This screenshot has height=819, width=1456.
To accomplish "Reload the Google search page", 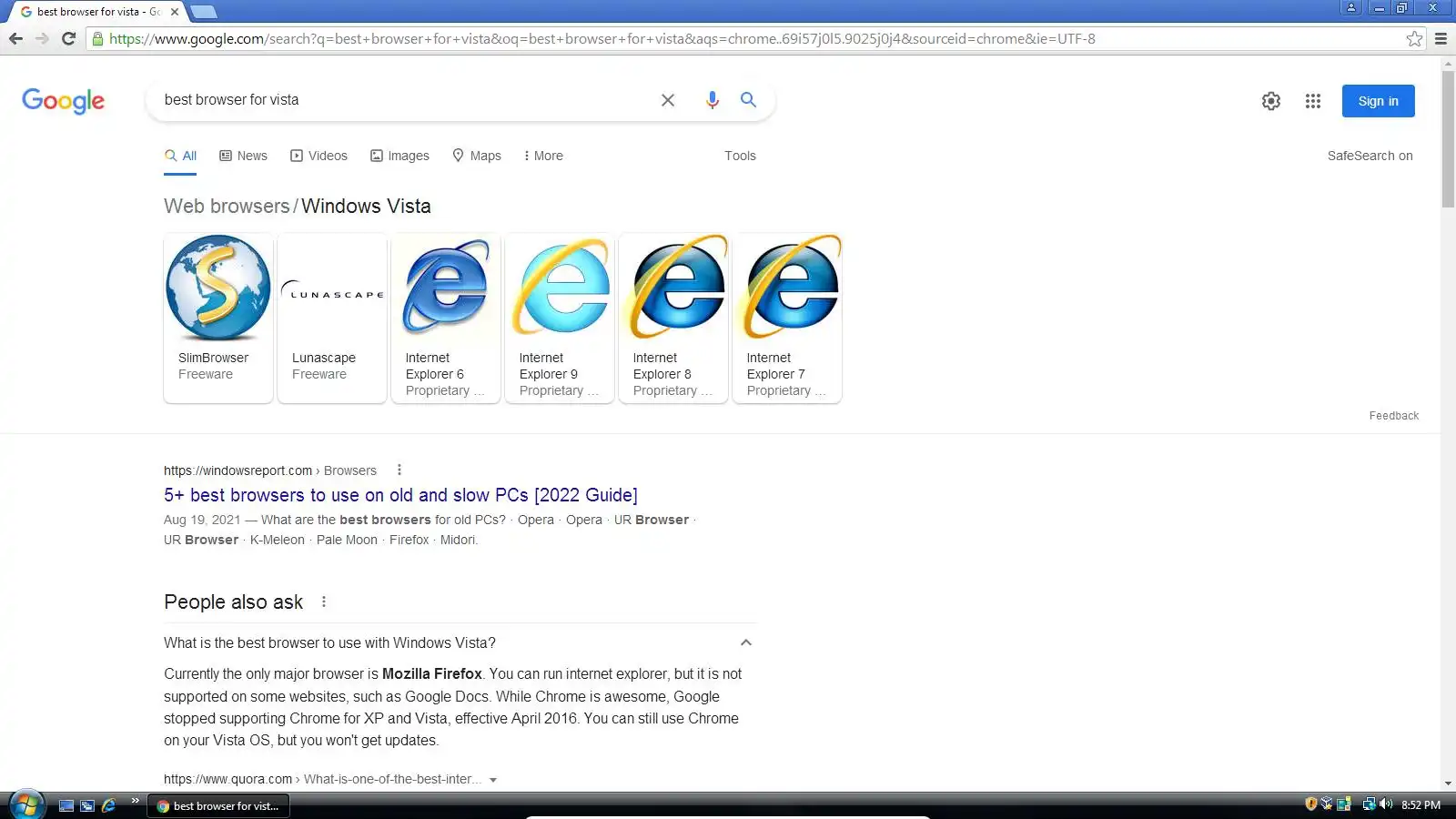I will pyautogui.click(x=68, y=38).
